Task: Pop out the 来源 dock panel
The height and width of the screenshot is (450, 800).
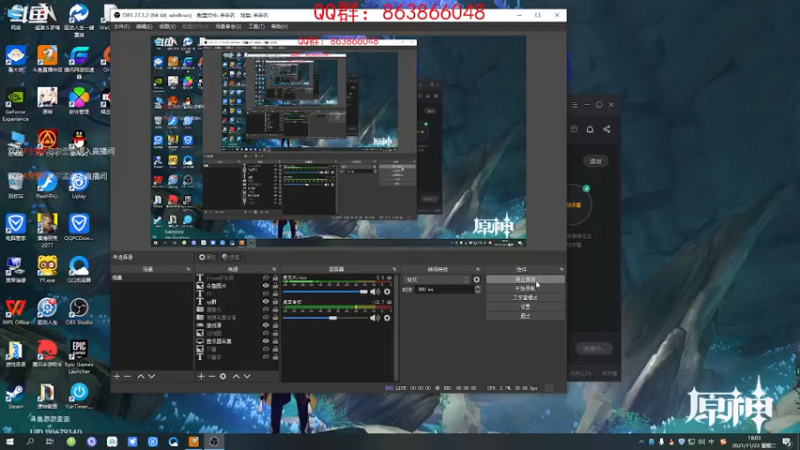Action: (x=274, y=269)
